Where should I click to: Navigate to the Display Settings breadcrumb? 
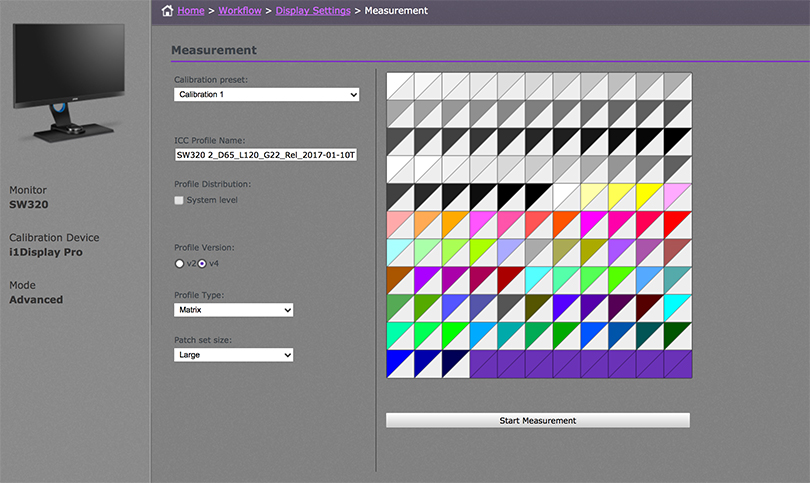pyautogui.click(x=314, y=11)
